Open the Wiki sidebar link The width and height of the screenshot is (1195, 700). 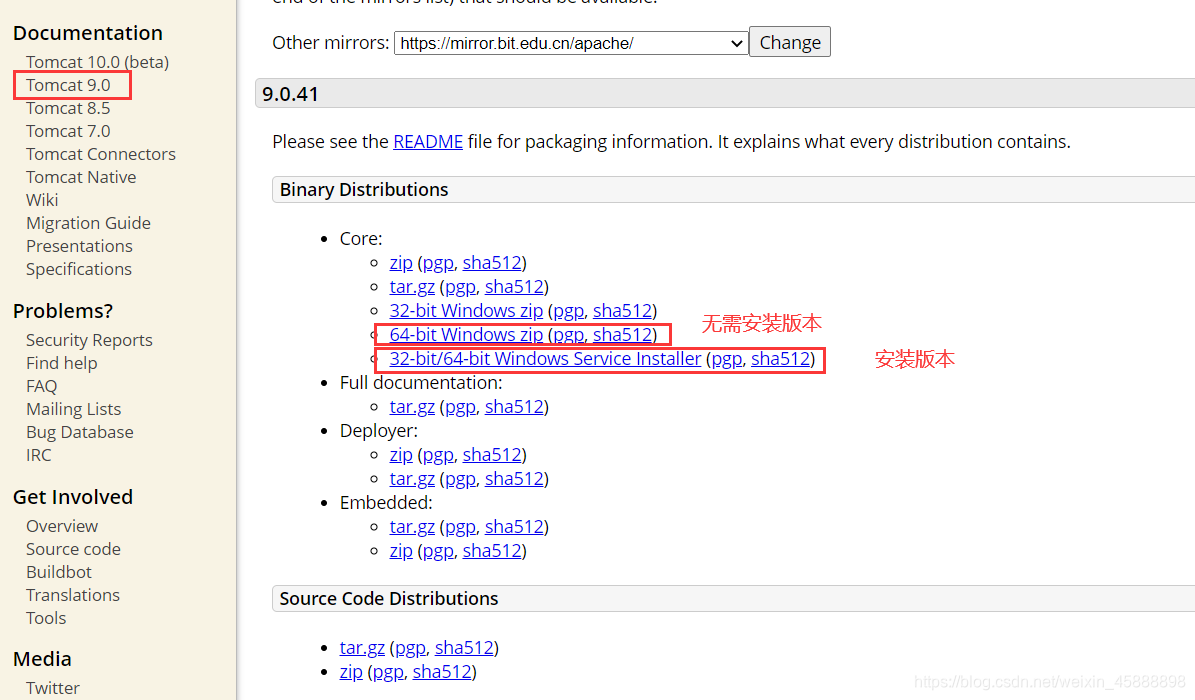(42, 200)
